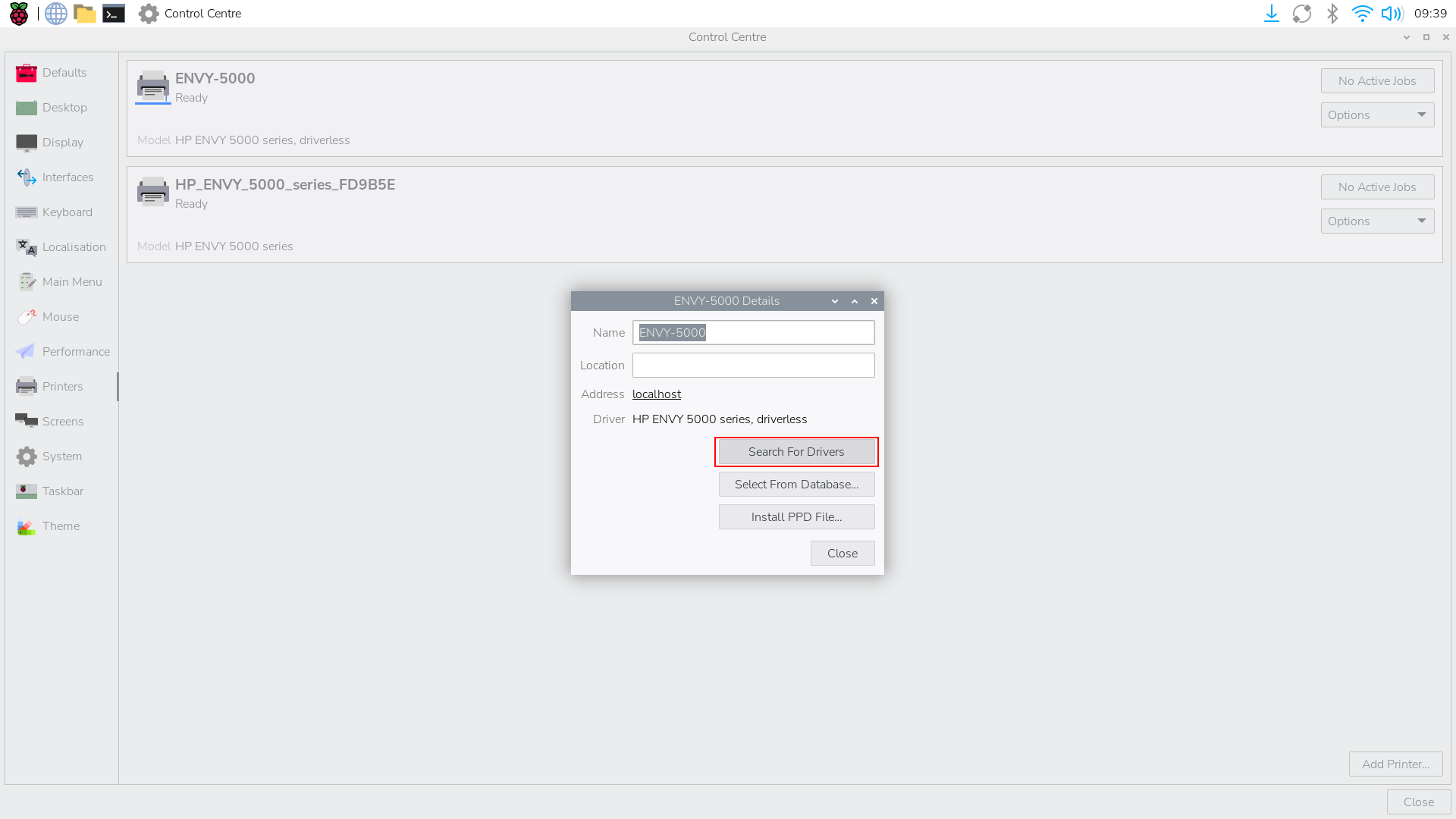Click No Active Jobs for ENVY-5000
1456x819 pixels.
pos(1377,81)
